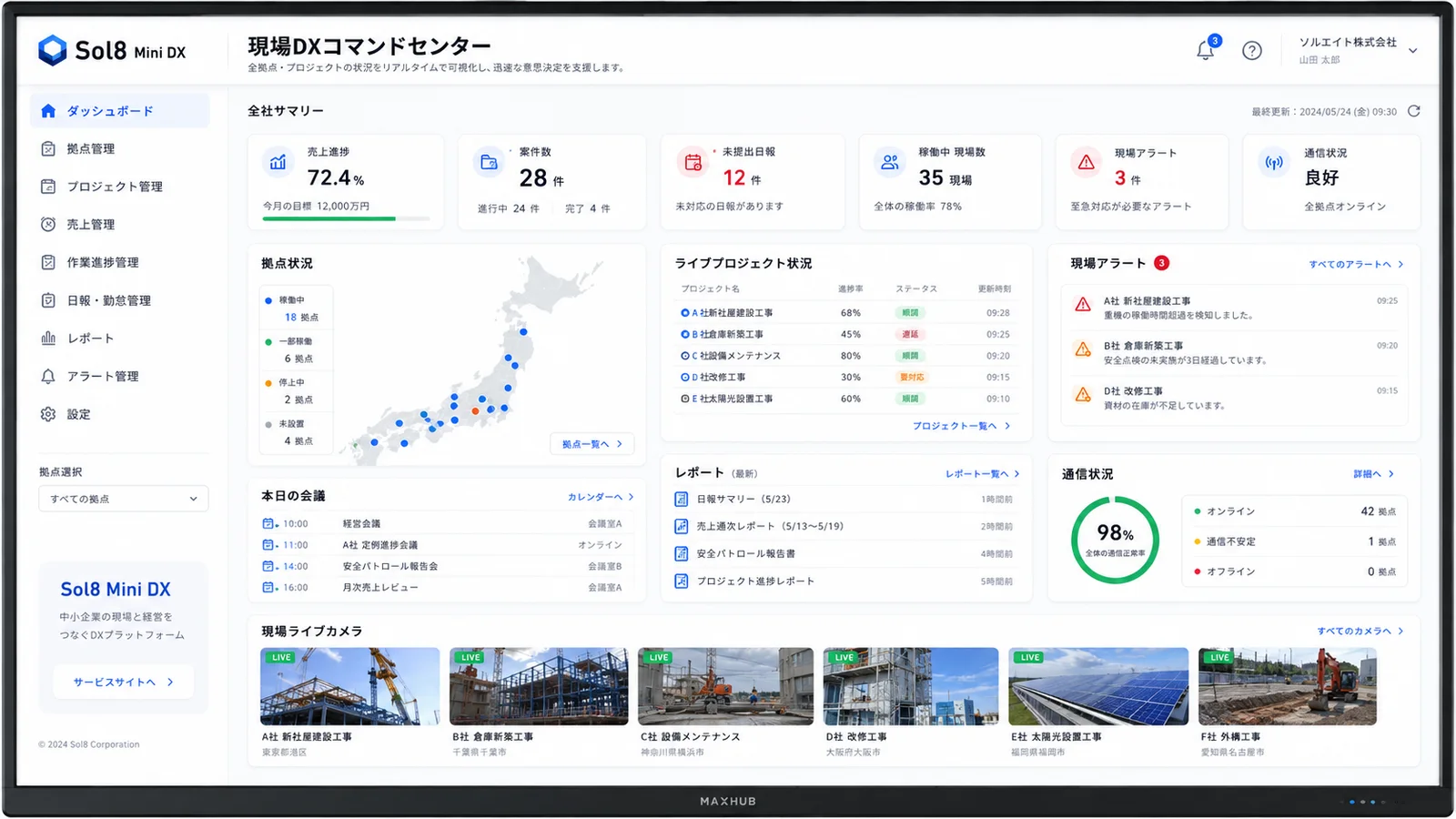1456x819 pixels.
Task: Click the calendar icon for the 10:00 meeting
Action: [269, 523]
